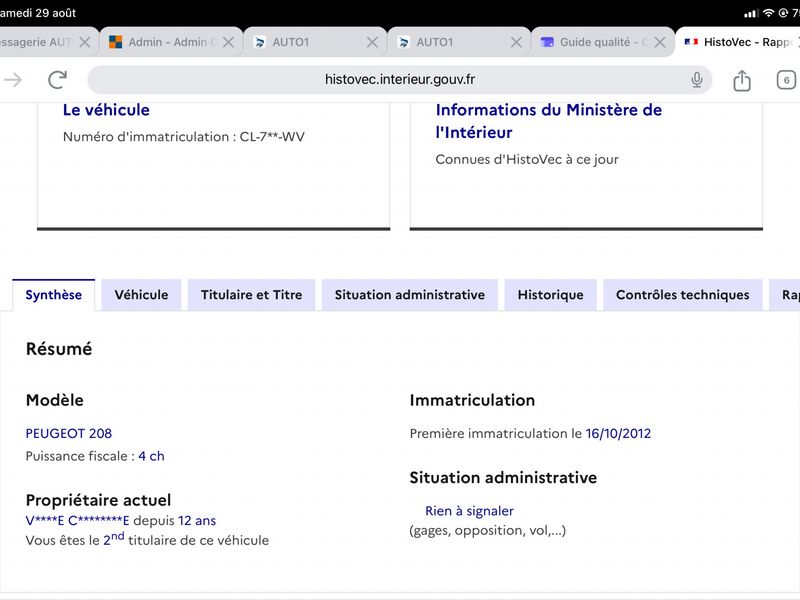Click the Propriétaire actuel heading

(x=98, y=500)
